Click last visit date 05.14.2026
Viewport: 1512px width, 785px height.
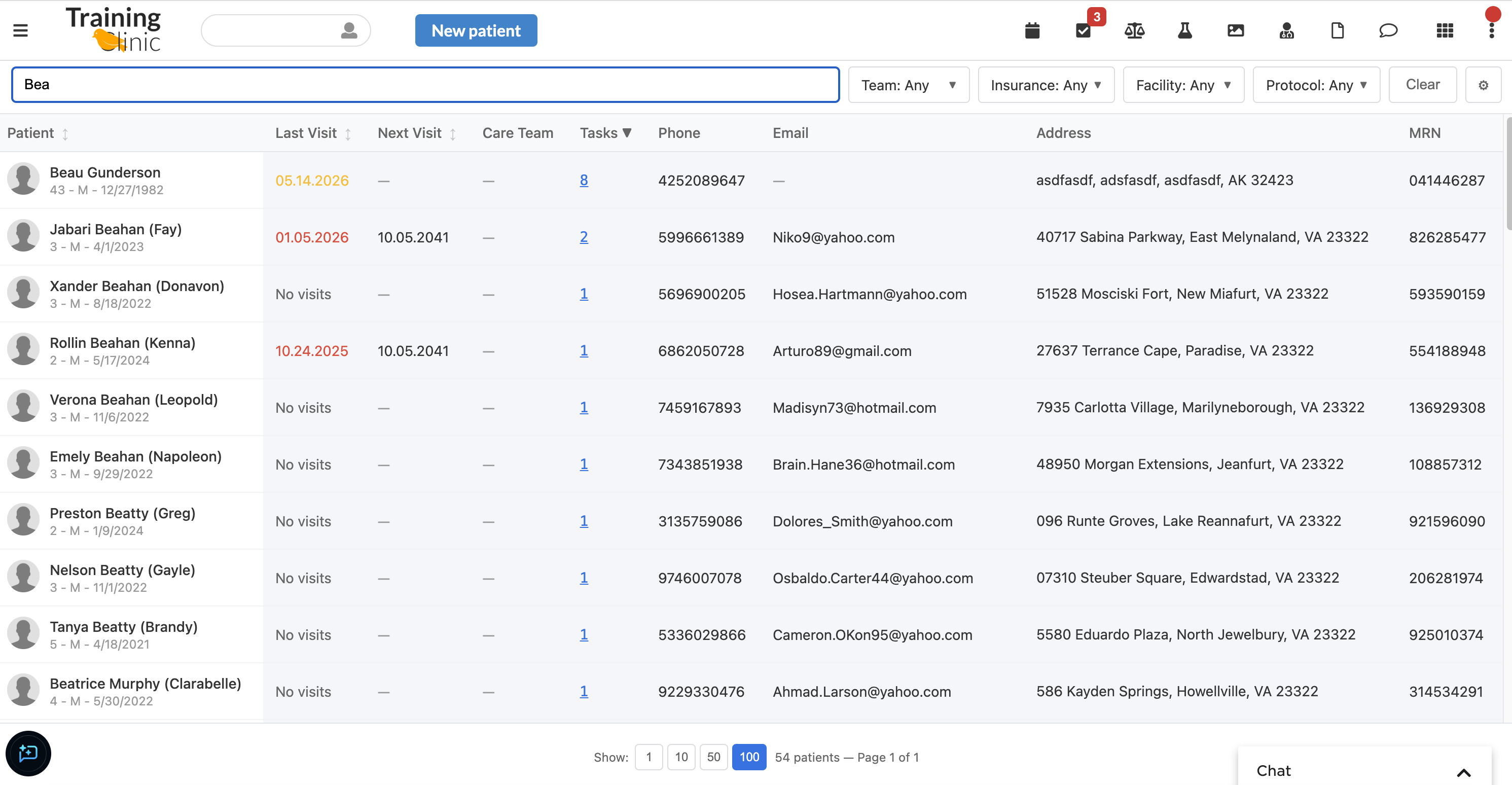[x=312, y=180]
